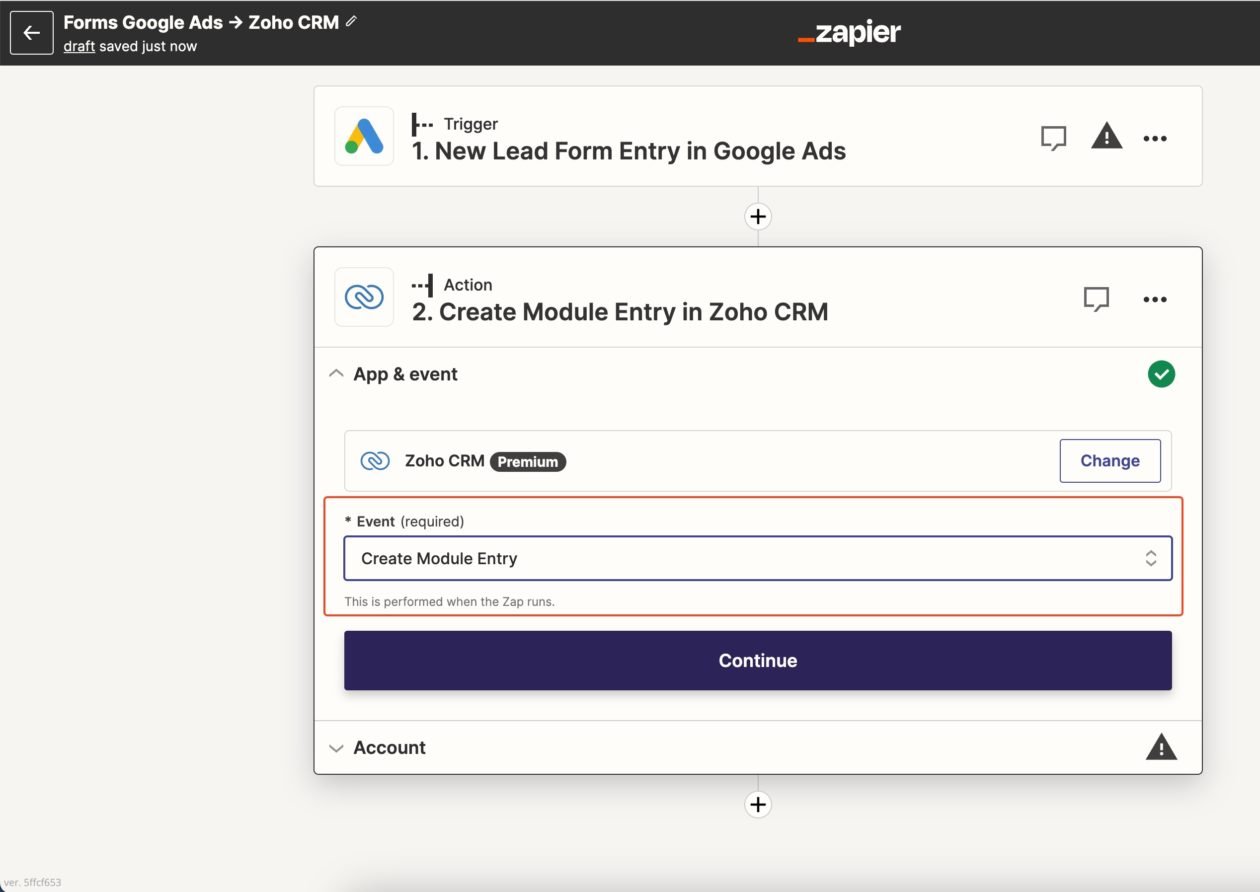
Task: Click the back arrow button
Action: tap(31, 33)
